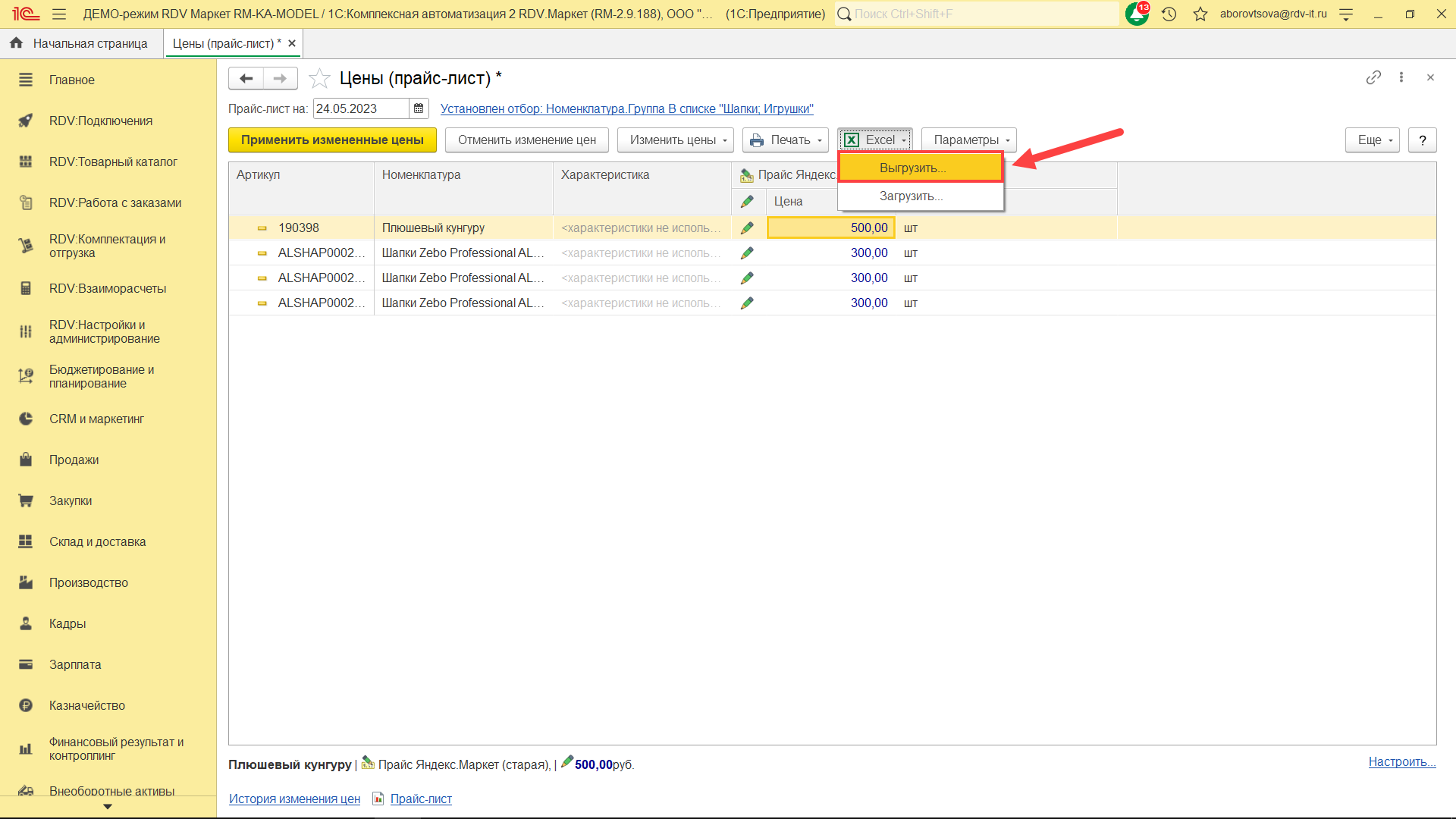This screenshot has height=819, width=1456.
Task: Click the notifications bell icon
Action: click(x=1136, y=14)
